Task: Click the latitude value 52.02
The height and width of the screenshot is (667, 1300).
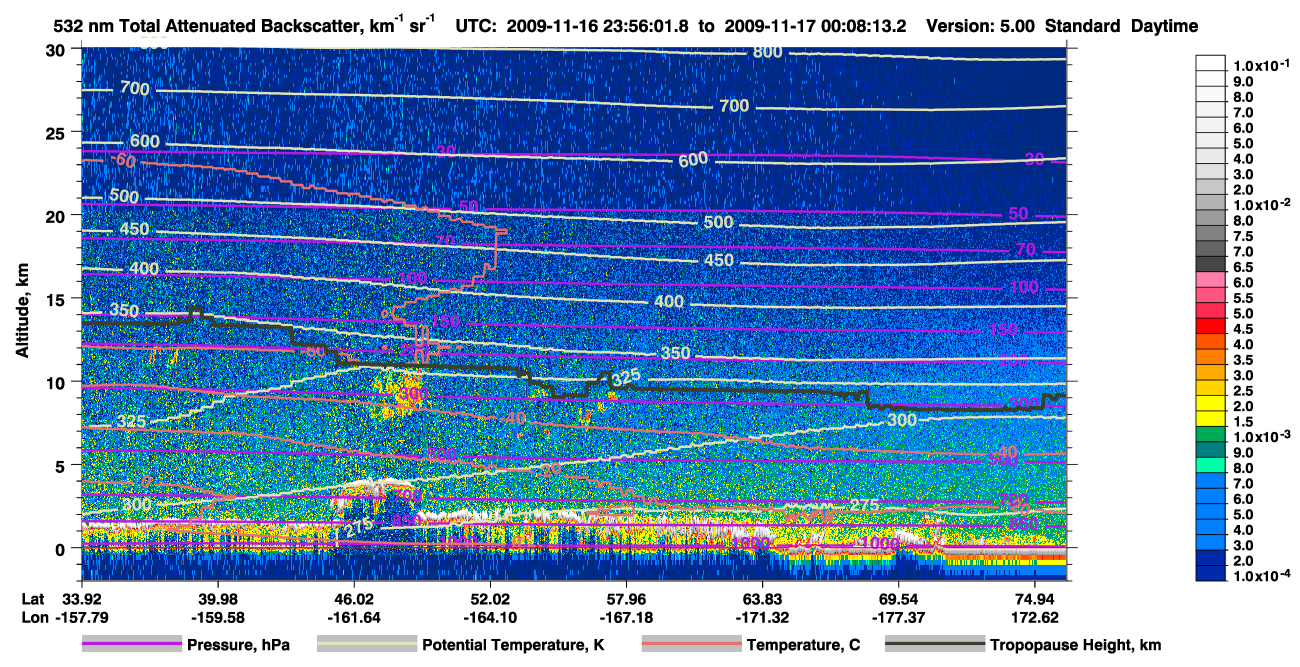Action: (490, 599)
